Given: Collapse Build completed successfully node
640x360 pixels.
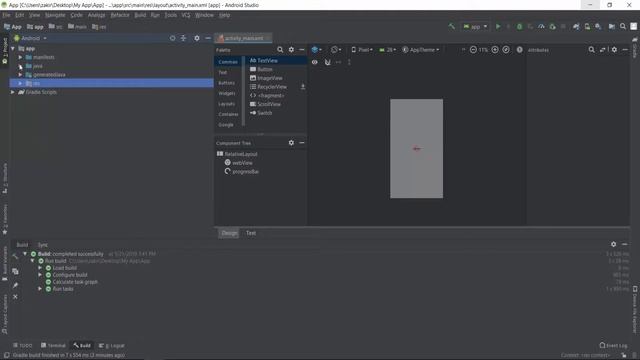Looking at the screenshot, I should click(x=25, y=254).
